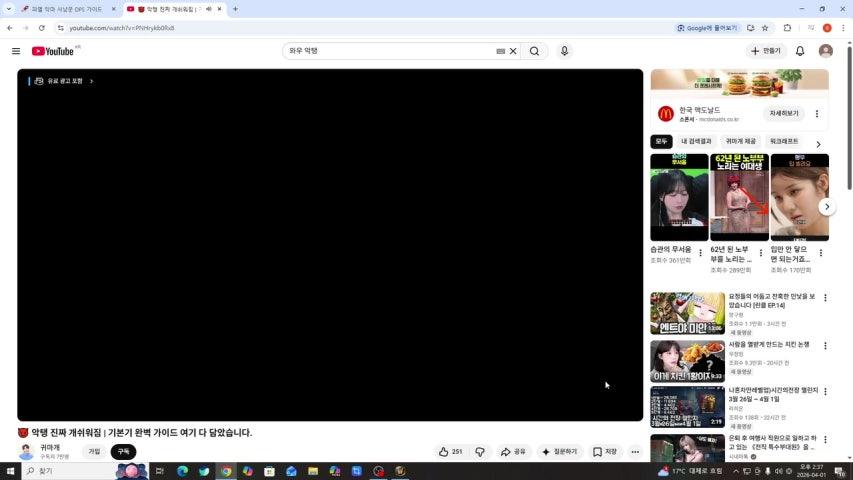This screenshot has width=853, height=480.
Task: Open the McDonald's ad options menu
Action: tap(817, 114)
